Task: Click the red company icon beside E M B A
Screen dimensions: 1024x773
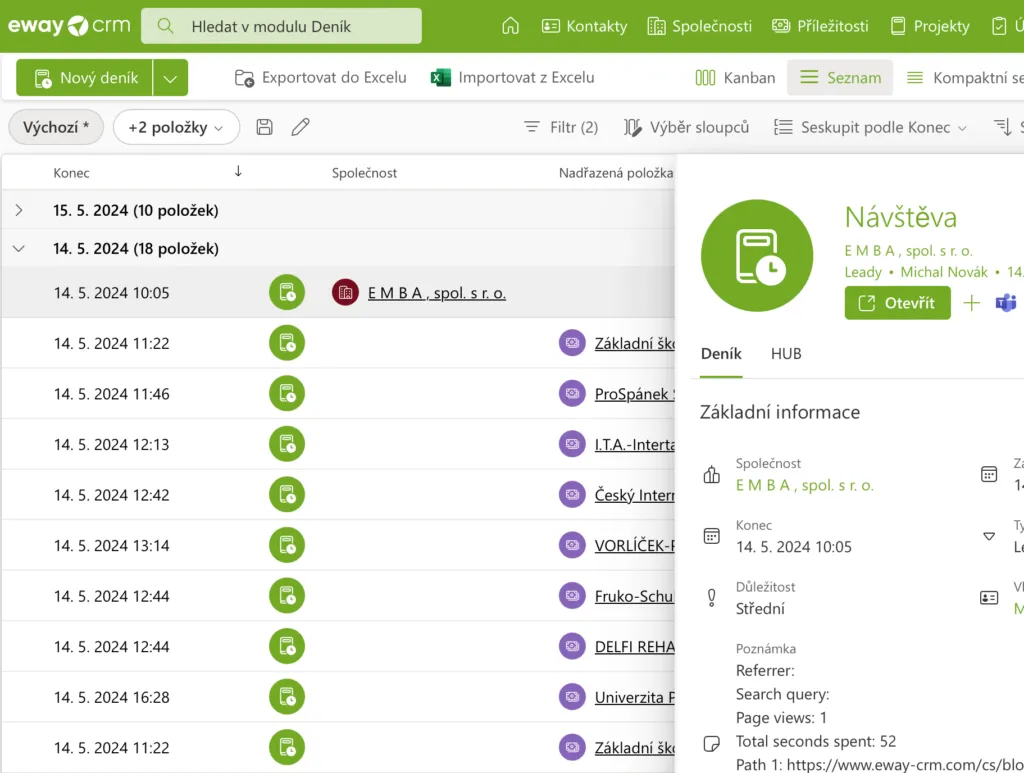Action: tap(345, 292)
